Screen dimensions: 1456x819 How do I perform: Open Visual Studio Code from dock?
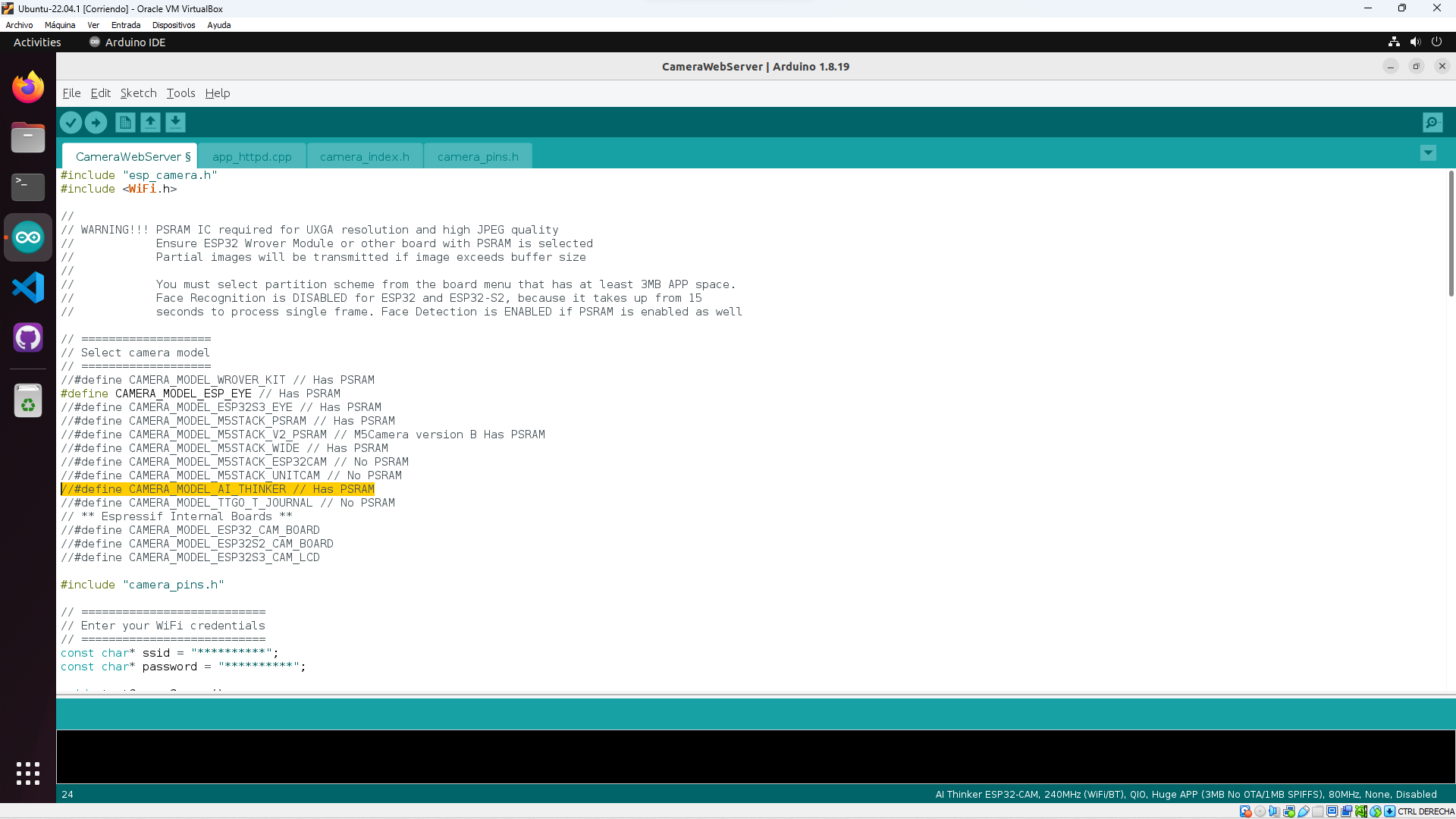[28, 287]
